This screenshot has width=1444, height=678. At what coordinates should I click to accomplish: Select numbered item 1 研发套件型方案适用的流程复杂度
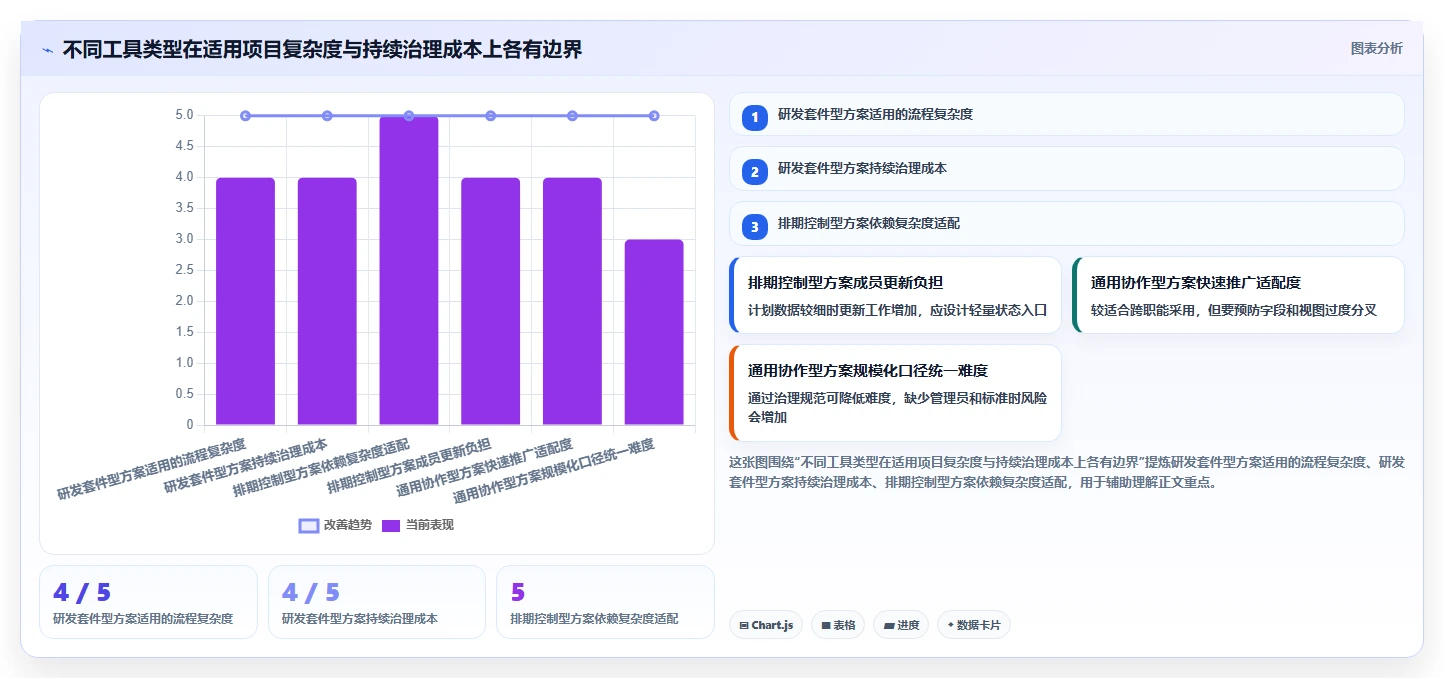(1066, 115)
